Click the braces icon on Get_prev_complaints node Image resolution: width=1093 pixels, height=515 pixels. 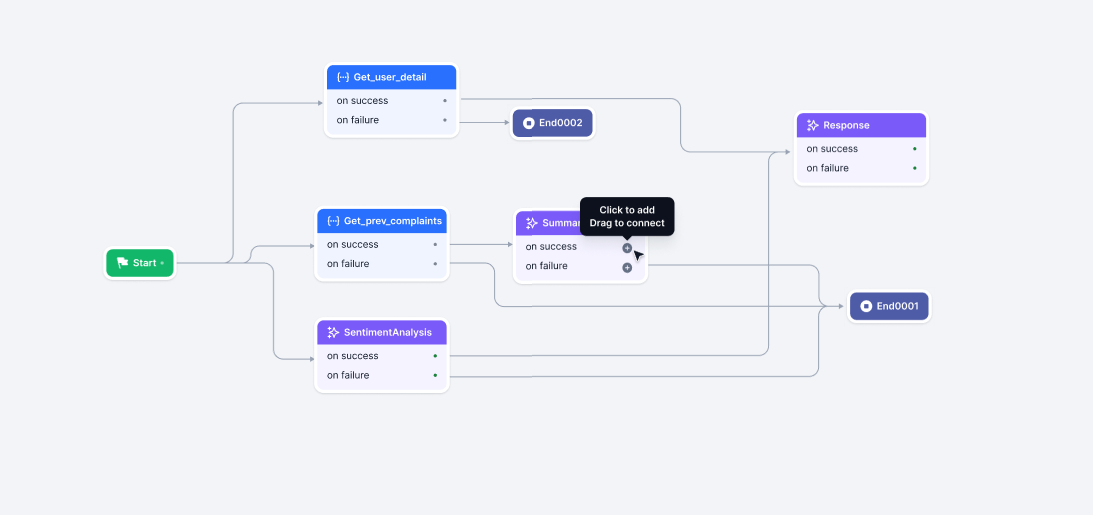(x=333, y=220)
